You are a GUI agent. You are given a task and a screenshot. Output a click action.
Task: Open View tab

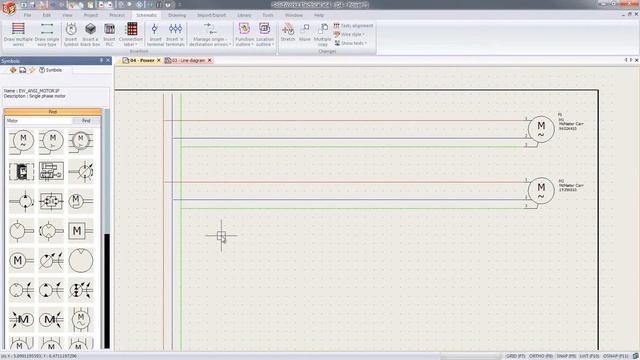(x=67, y=15)
